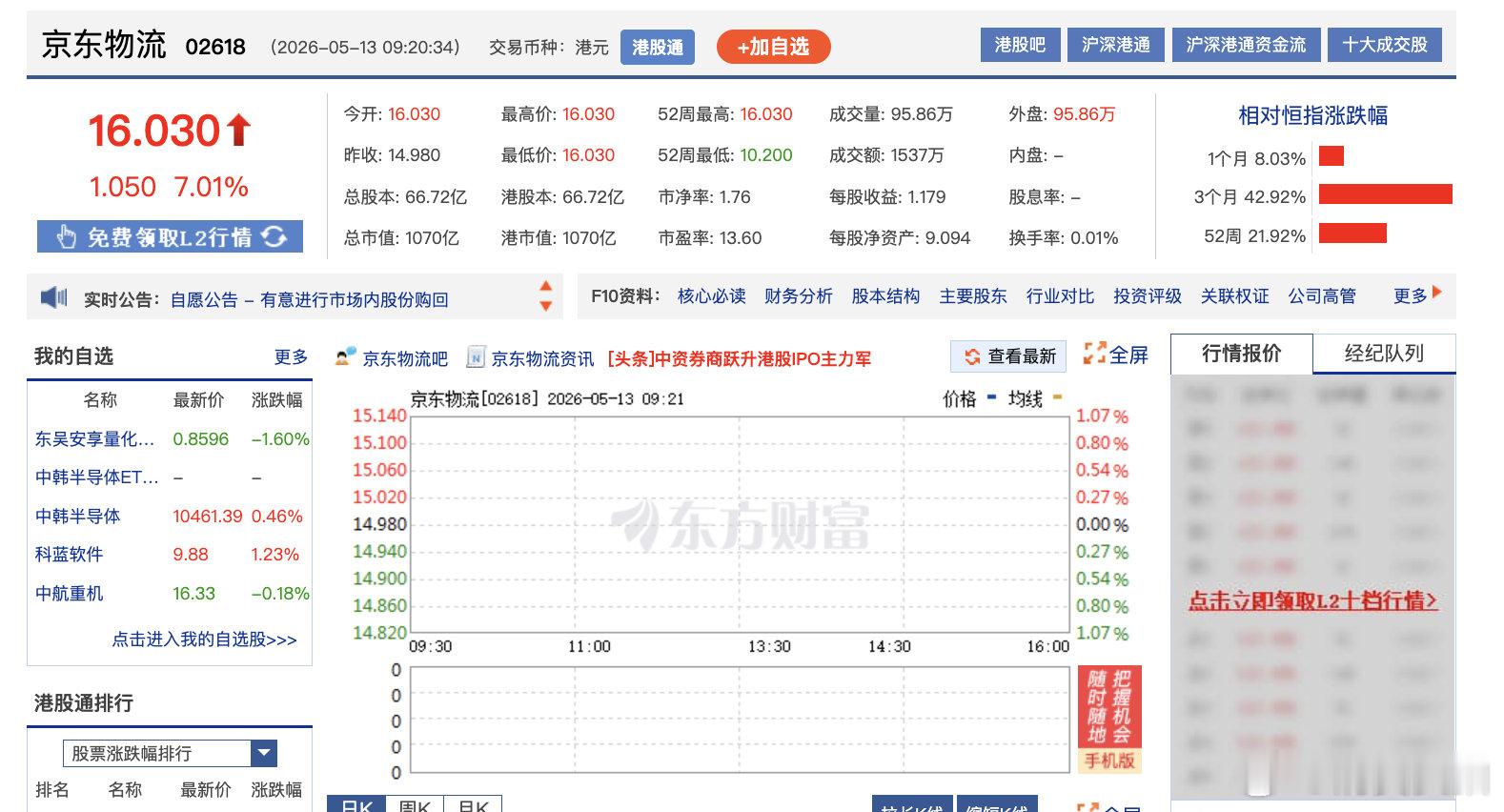Screen dimensions: 1504x812
Task: Click the 查看最新 button
Action: (x=1010, y=356)
